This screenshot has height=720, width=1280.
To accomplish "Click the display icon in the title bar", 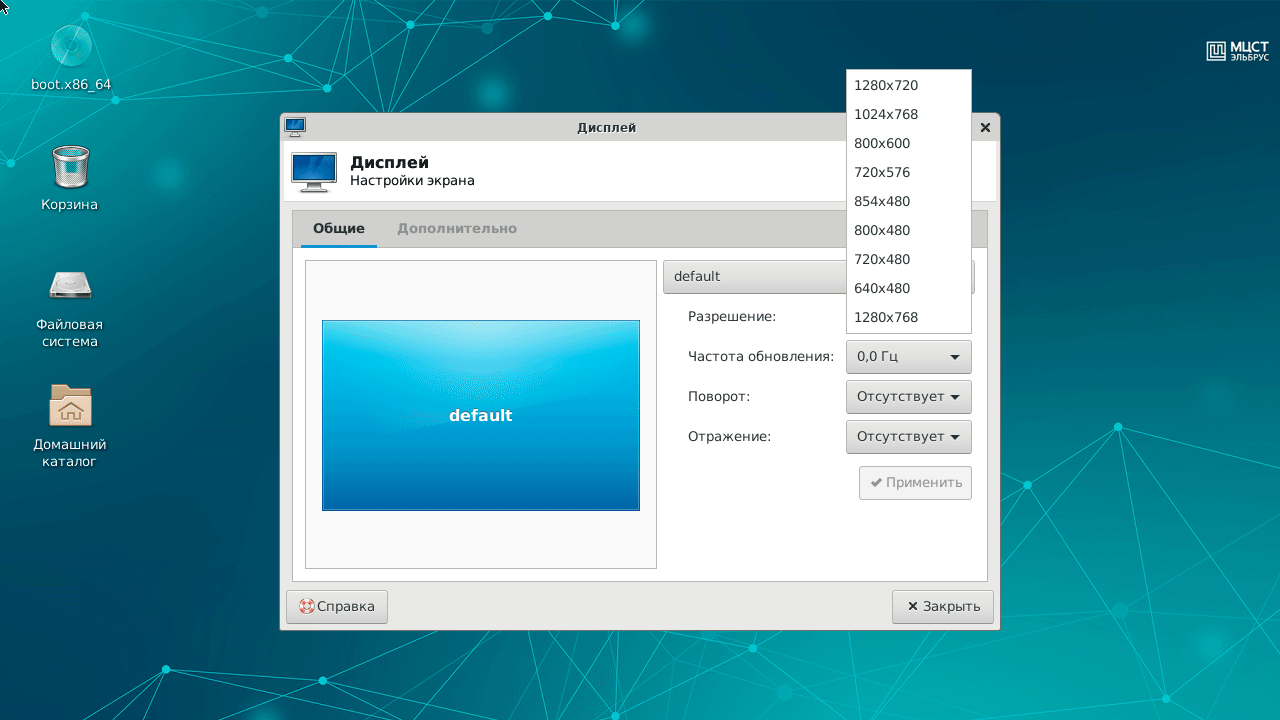I will pyautogui.click(x=295, y=127).
